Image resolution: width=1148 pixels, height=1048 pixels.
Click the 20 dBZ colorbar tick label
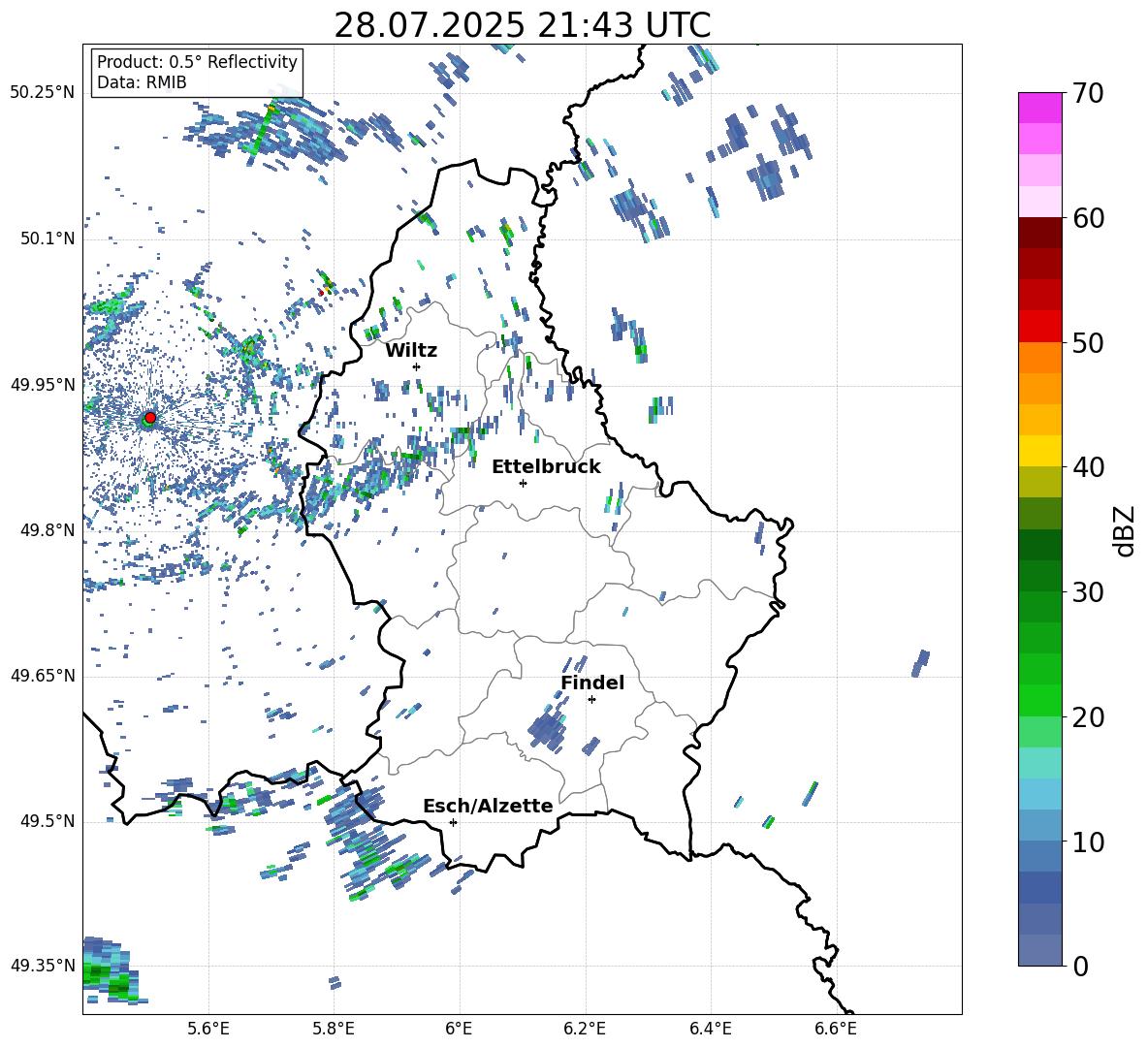(x=1088, y=717)
